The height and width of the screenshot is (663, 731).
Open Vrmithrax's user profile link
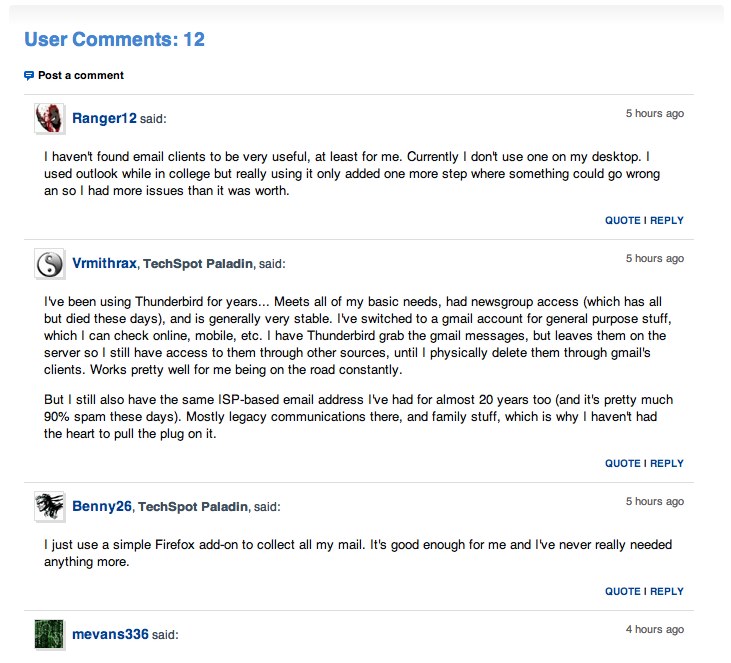pyautogui.click(x=104, y=263)
